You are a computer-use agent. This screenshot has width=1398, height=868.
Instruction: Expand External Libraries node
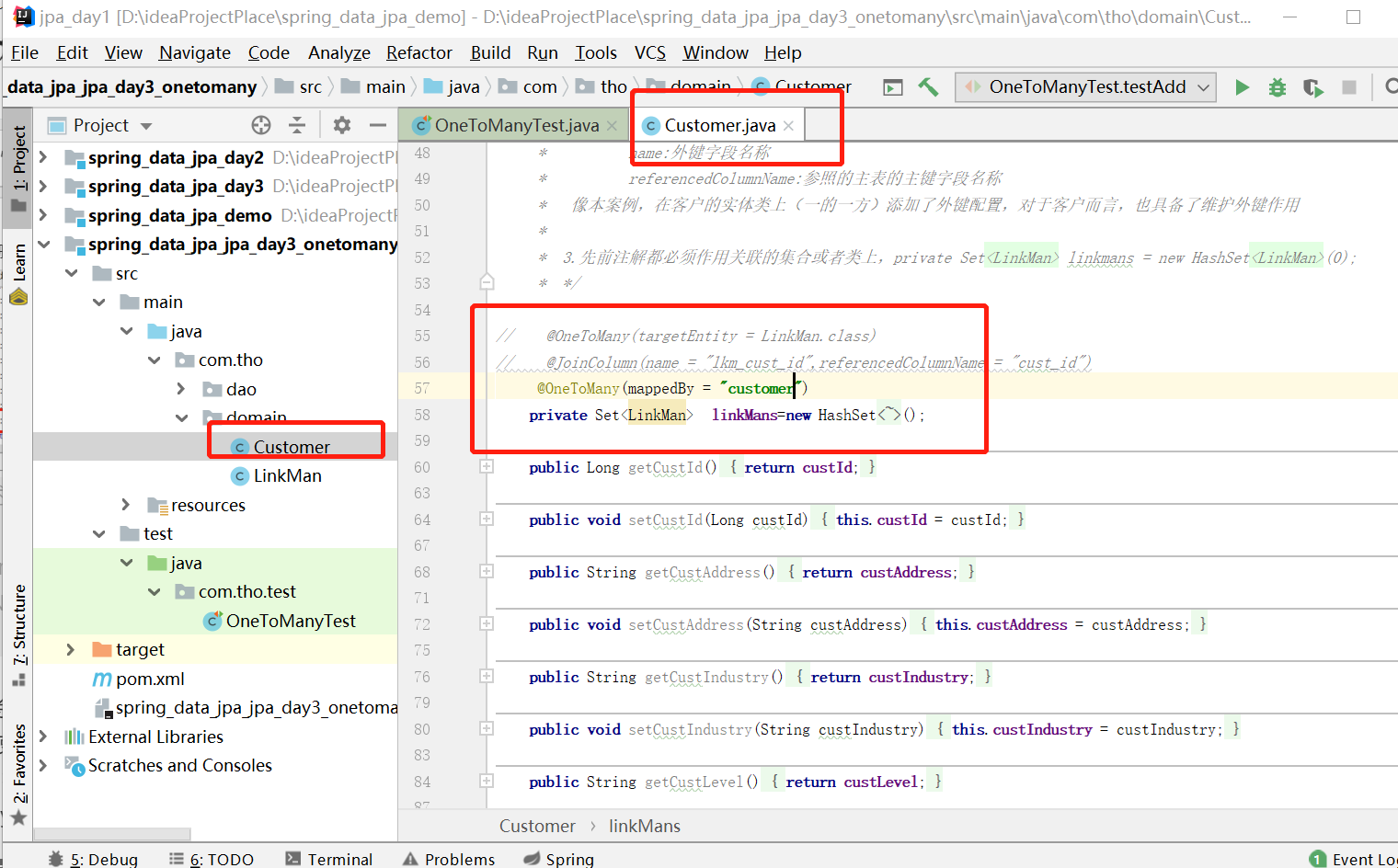(43, 737)
